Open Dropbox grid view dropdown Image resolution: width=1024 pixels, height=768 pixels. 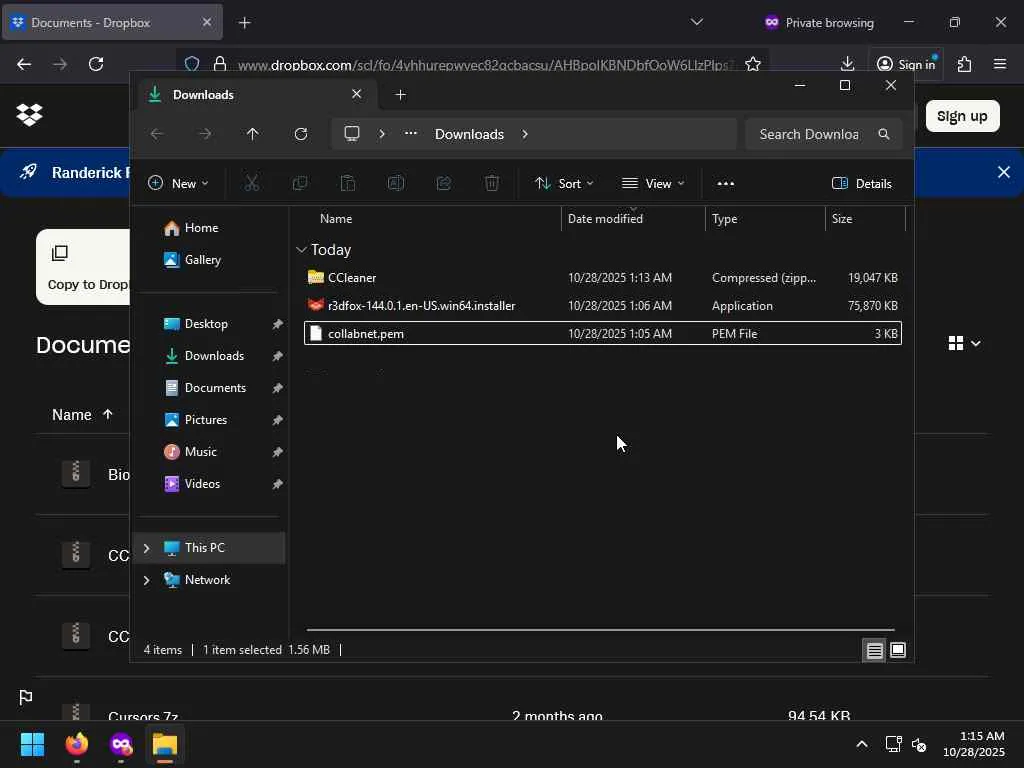tap(965, 344)
